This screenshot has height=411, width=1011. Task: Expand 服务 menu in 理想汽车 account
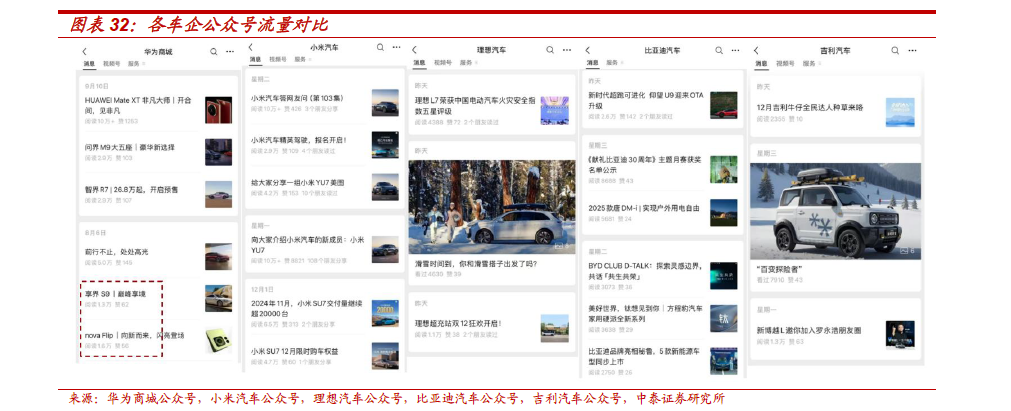pyautogui.click(x=467, y=62)
